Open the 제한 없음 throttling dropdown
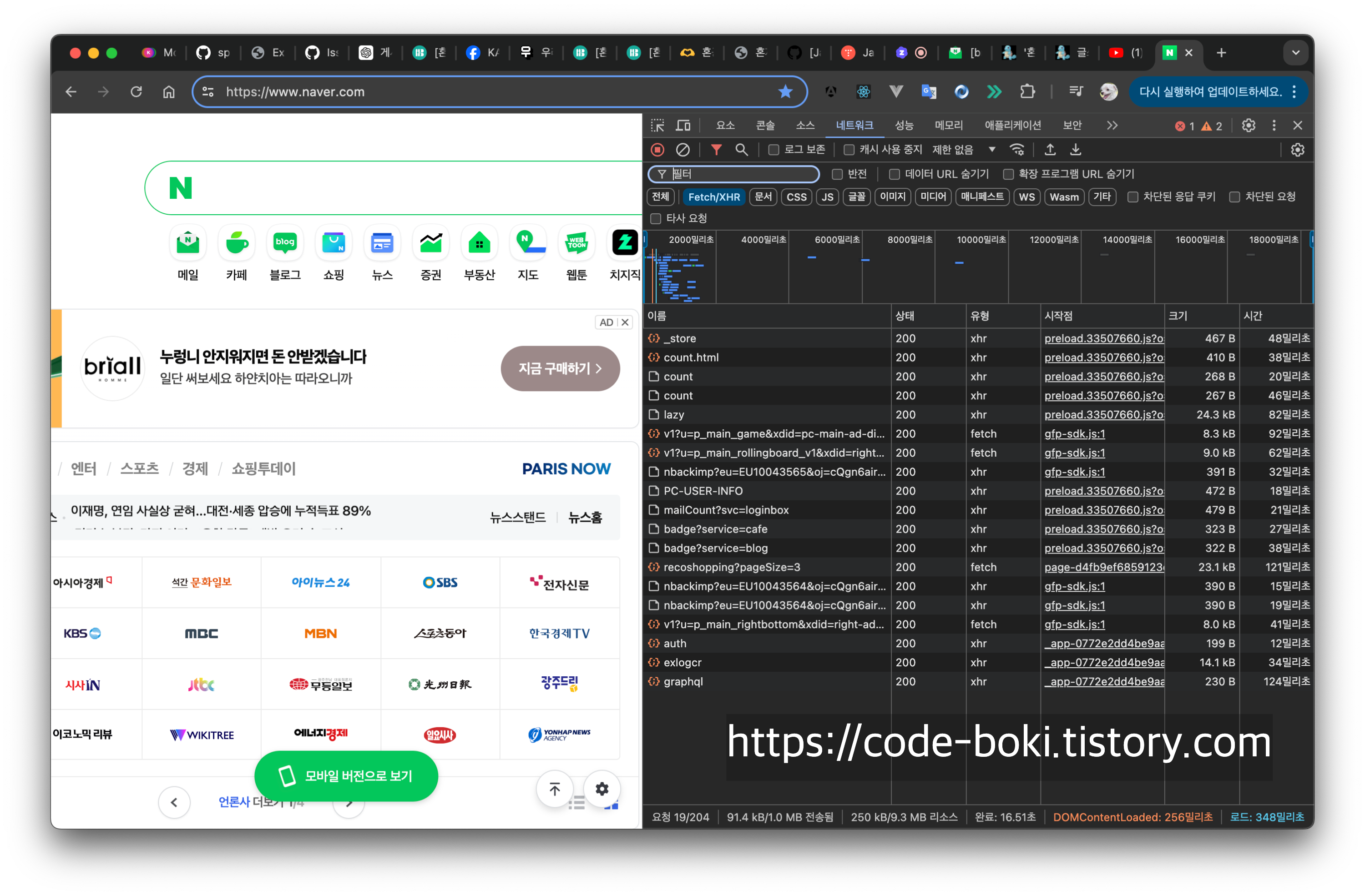 click(x=964, y=150)
